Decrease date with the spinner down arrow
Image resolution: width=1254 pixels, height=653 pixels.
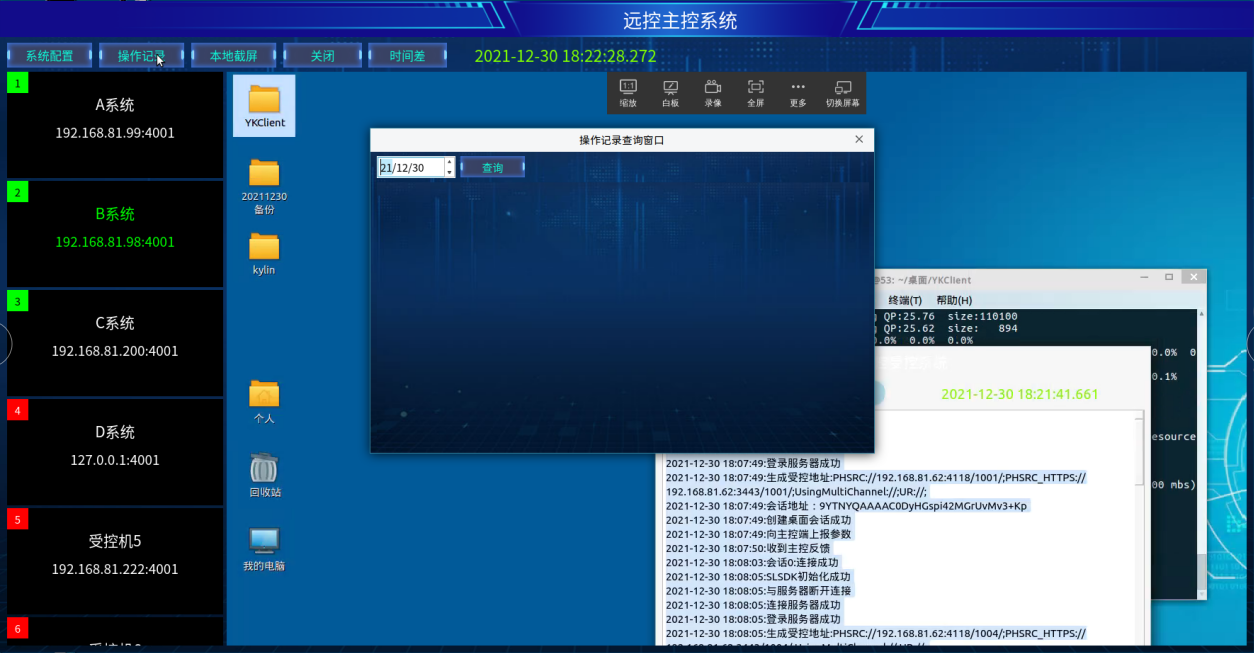click(450, 173)
